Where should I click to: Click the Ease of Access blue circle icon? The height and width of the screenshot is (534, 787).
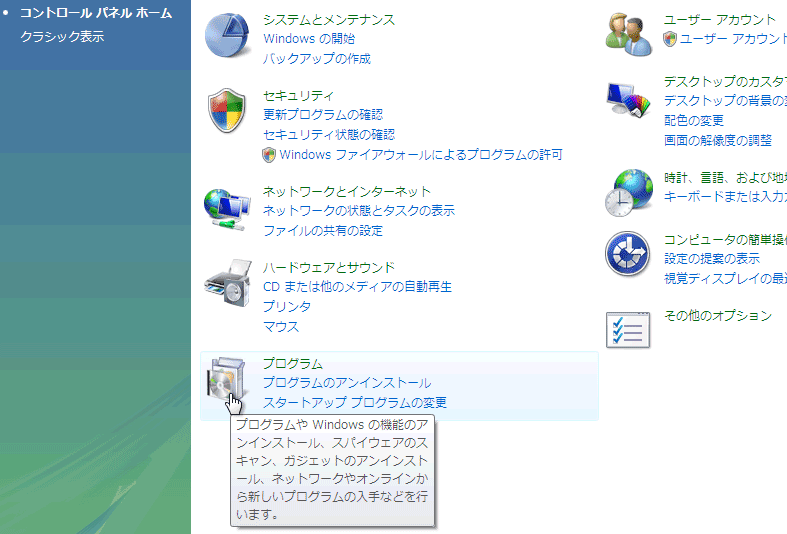click(x=629, y=255)
